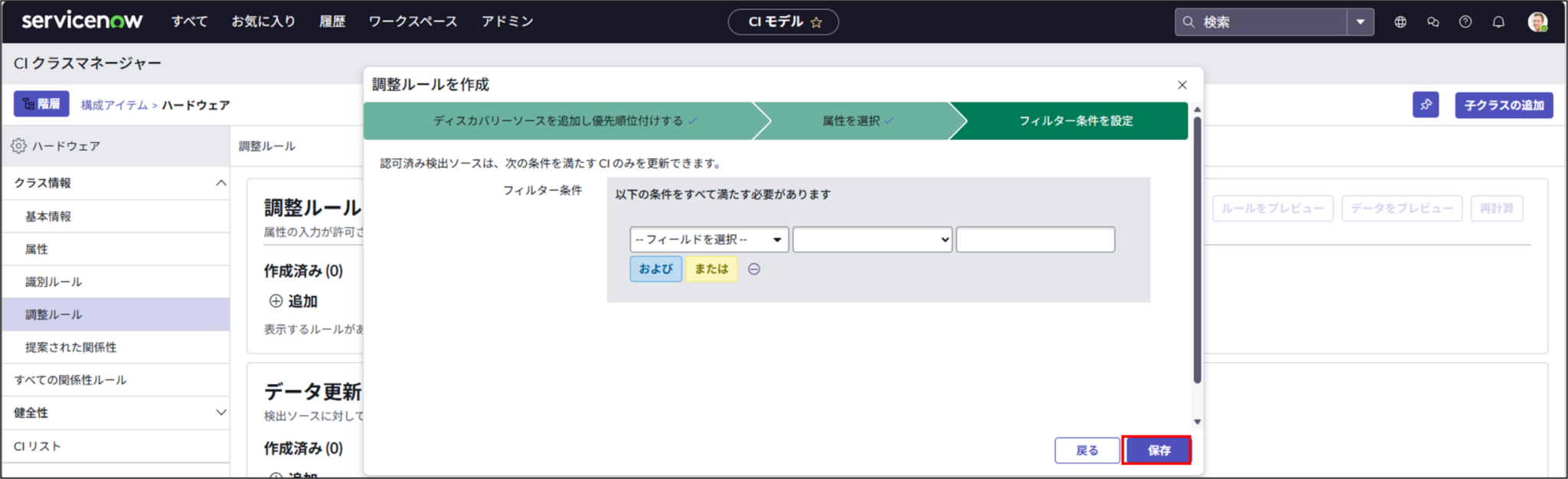Open the chat sidebar icon
Screen dimensions: 1568x479
(x=1433, y=22)
